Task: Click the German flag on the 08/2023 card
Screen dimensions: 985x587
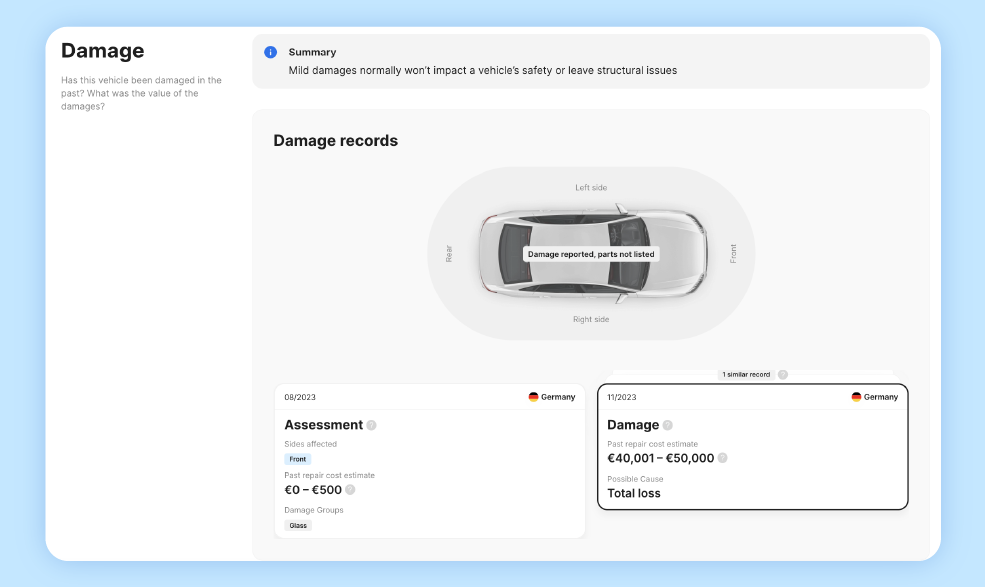Action: click(533, 397)
